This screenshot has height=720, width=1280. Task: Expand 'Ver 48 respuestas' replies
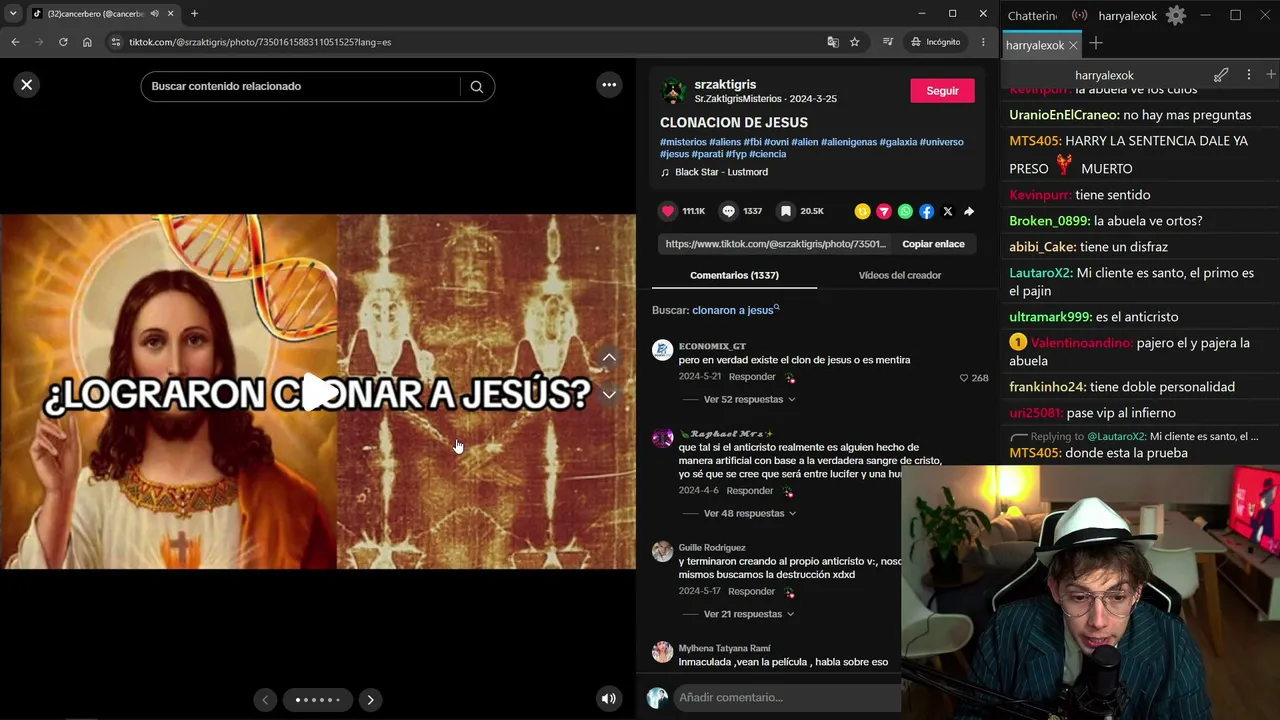tap(749, 513)
